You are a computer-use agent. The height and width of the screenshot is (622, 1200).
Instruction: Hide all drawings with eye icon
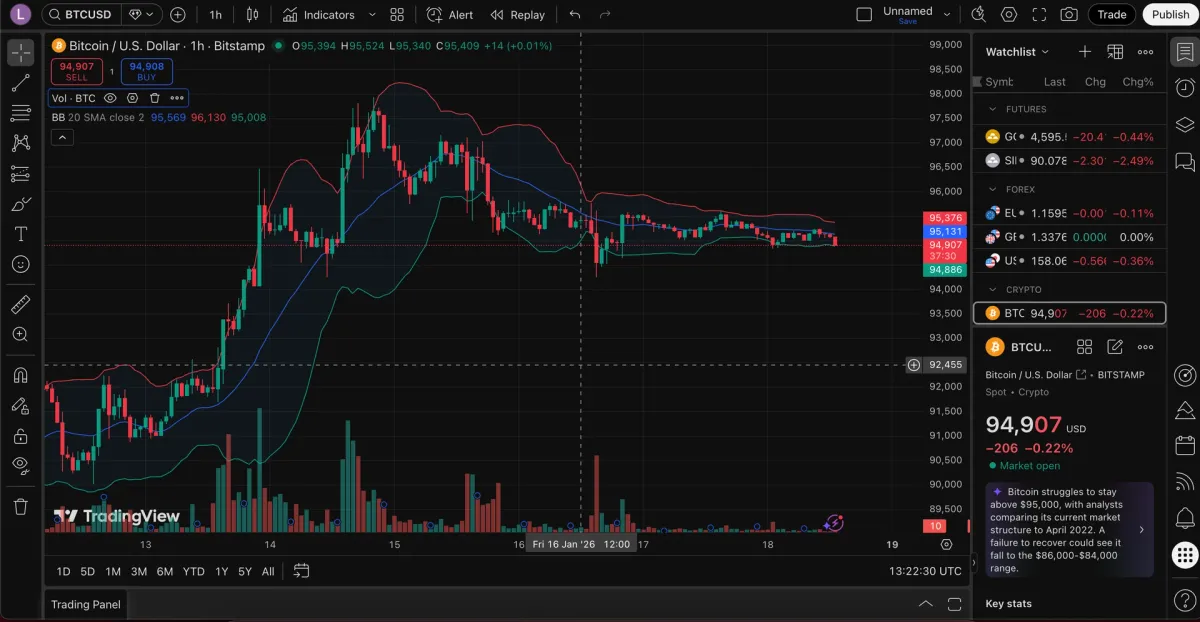(x=20, y=465)
